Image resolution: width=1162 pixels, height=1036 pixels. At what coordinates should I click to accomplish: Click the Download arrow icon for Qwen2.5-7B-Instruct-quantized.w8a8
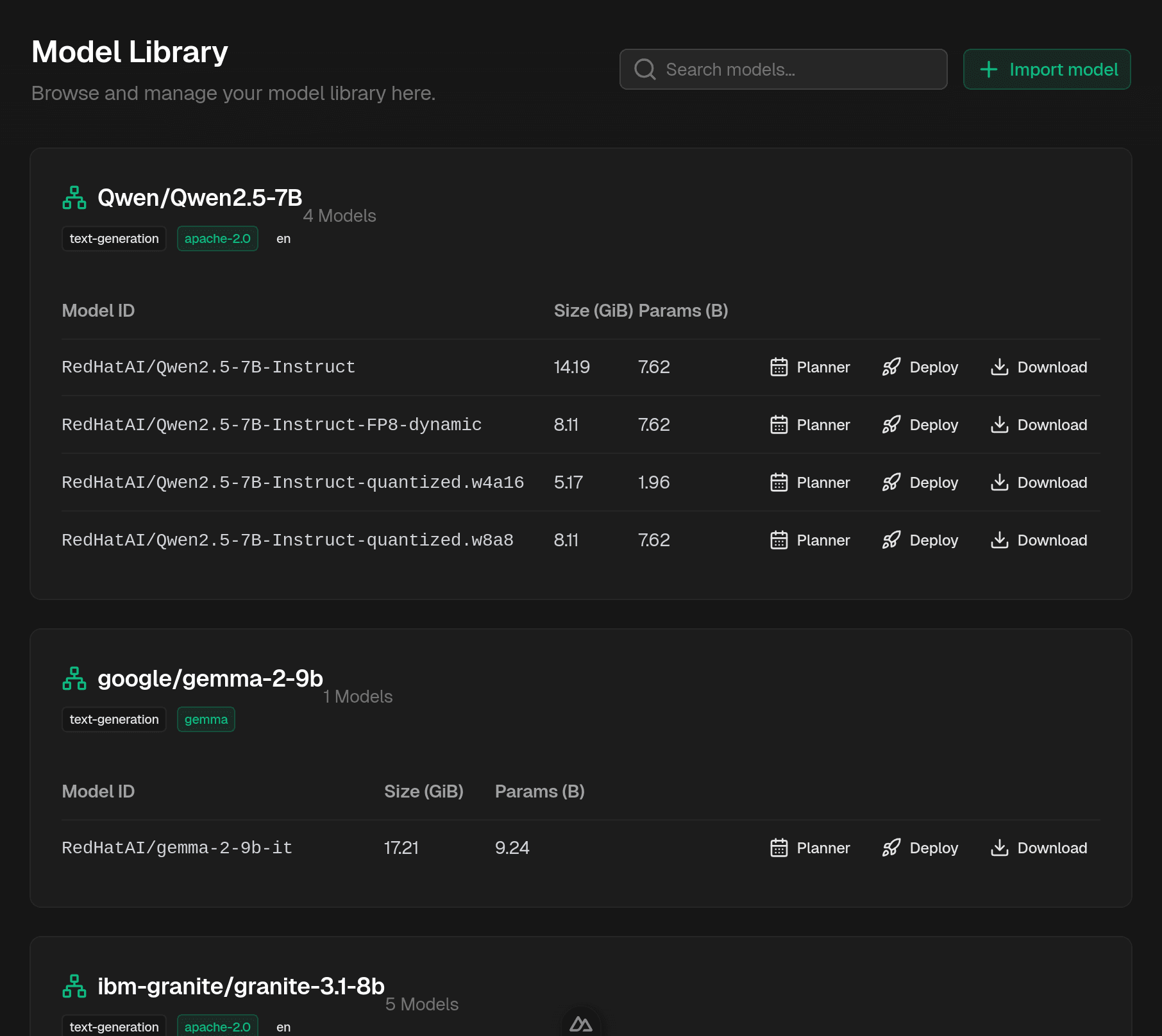[x=1000, y=540]
